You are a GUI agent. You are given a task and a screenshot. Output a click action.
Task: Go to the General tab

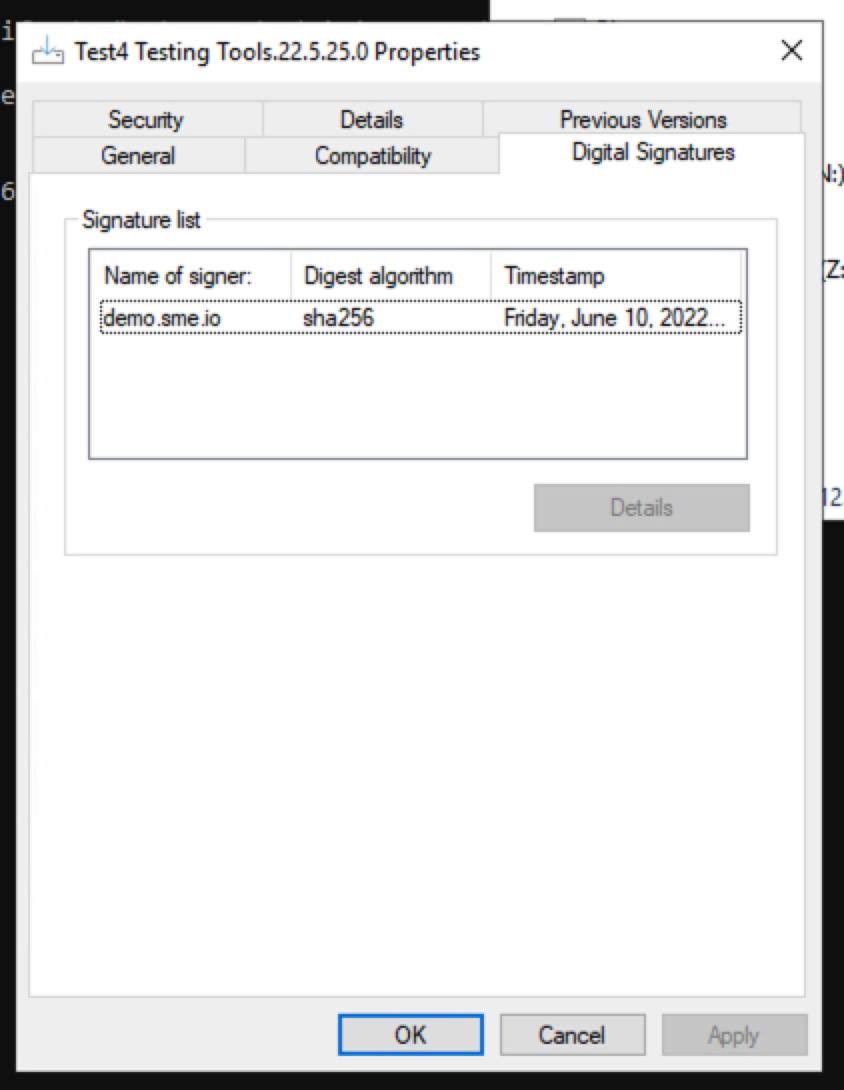pyautogui.click(x=138, y=155)
